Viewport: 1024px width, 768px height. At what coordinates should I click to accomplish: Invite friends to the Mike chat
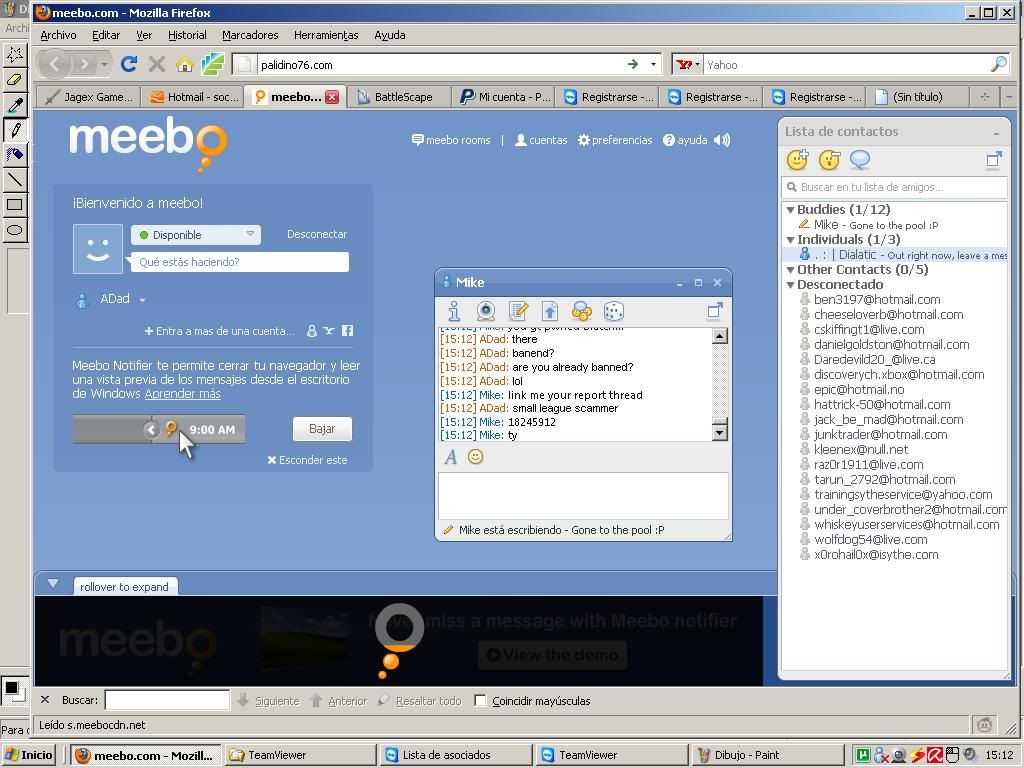pos(581,311)
